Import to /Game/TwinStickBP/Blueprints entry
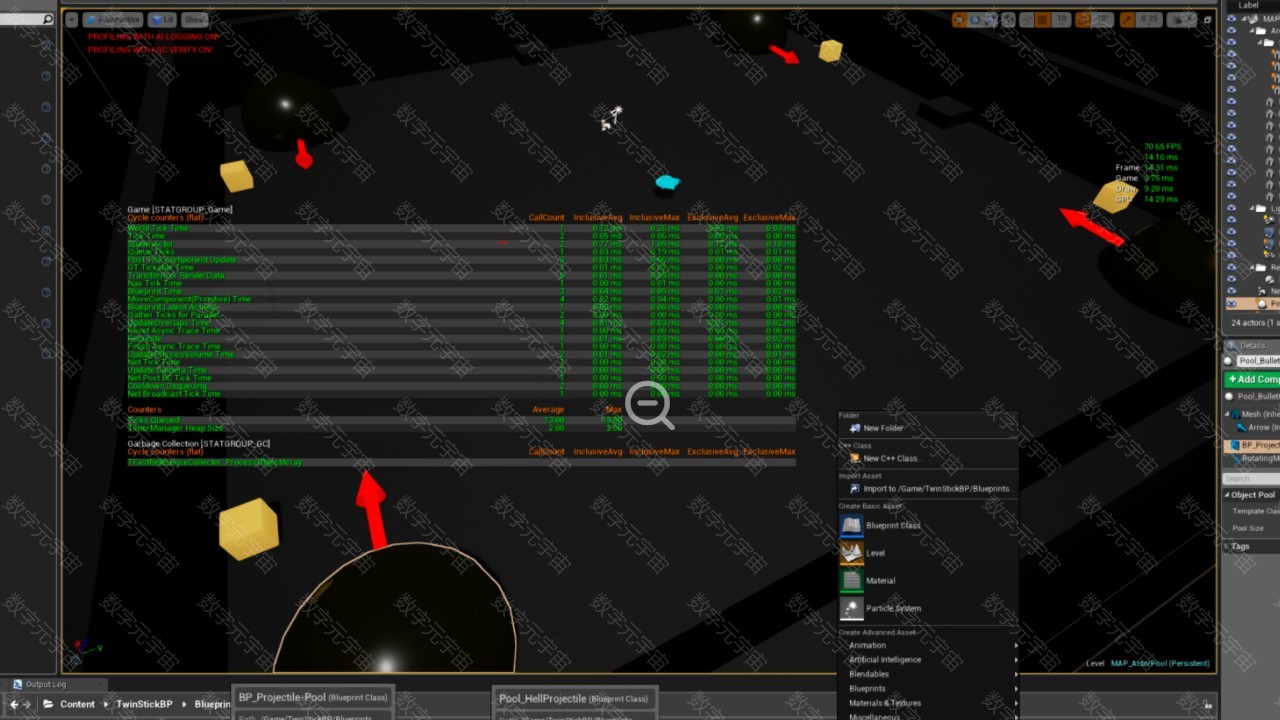Viewport: 1280px width, 720px height. (x=930, y=488)
